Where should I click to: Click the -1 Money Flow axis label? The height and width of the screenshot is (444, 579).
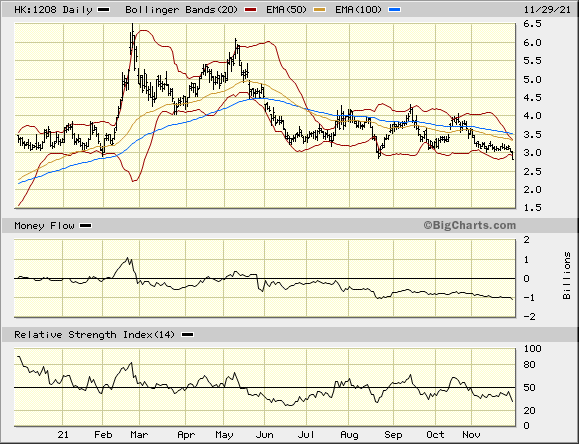[529, 298]
